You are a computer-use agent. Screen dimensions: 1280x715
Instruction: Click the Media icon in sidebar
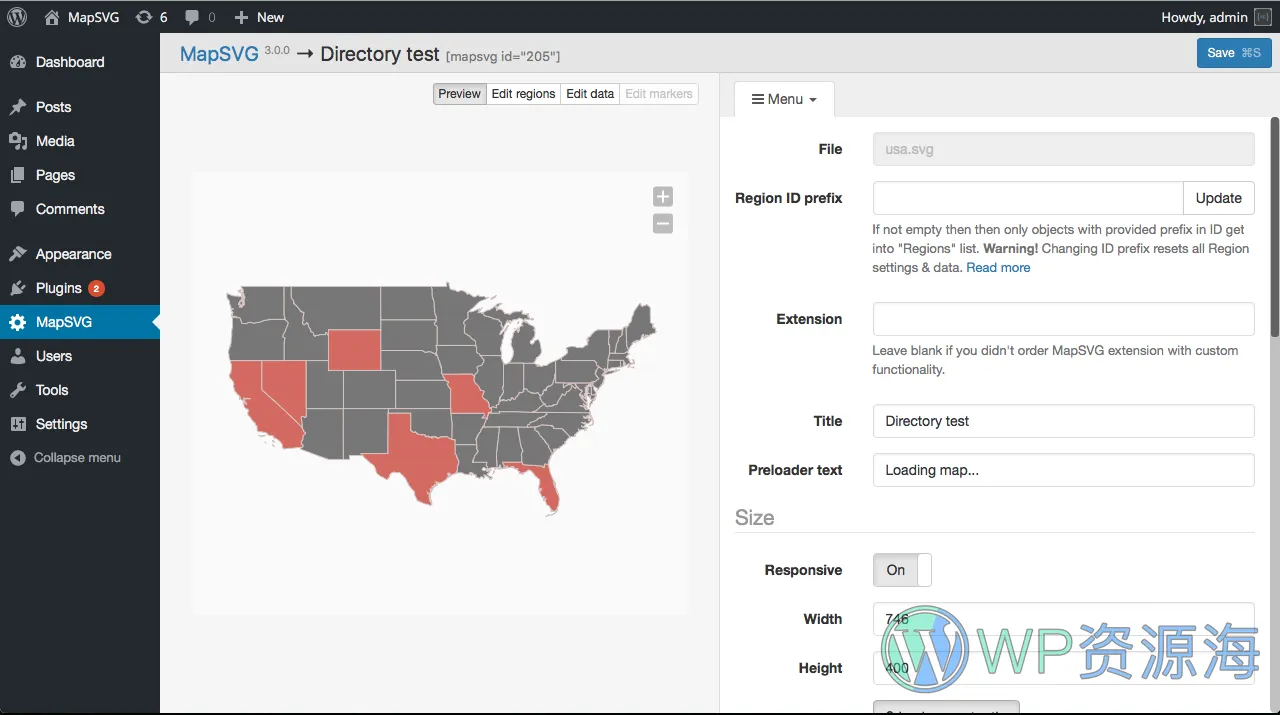tap(18, 141)
